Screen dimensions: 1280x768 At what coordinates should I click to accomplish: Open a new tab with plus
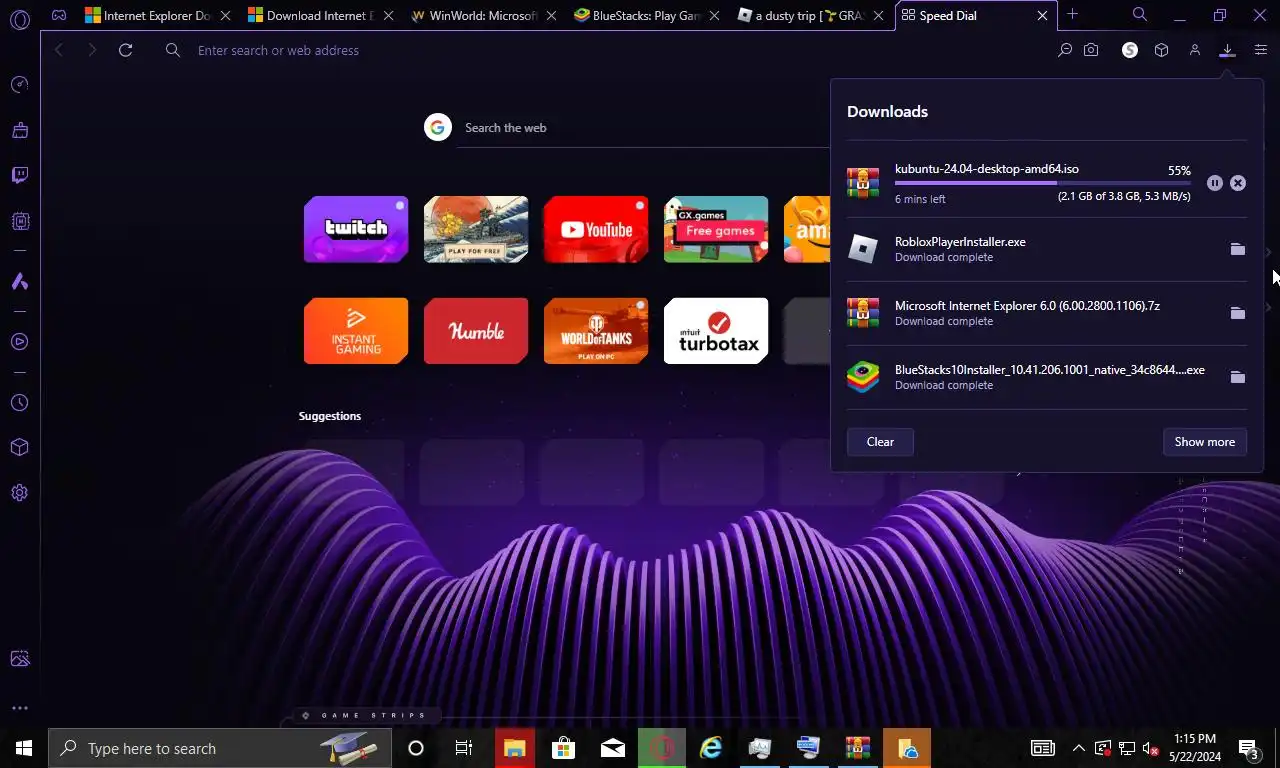[x=1072, y=14]
